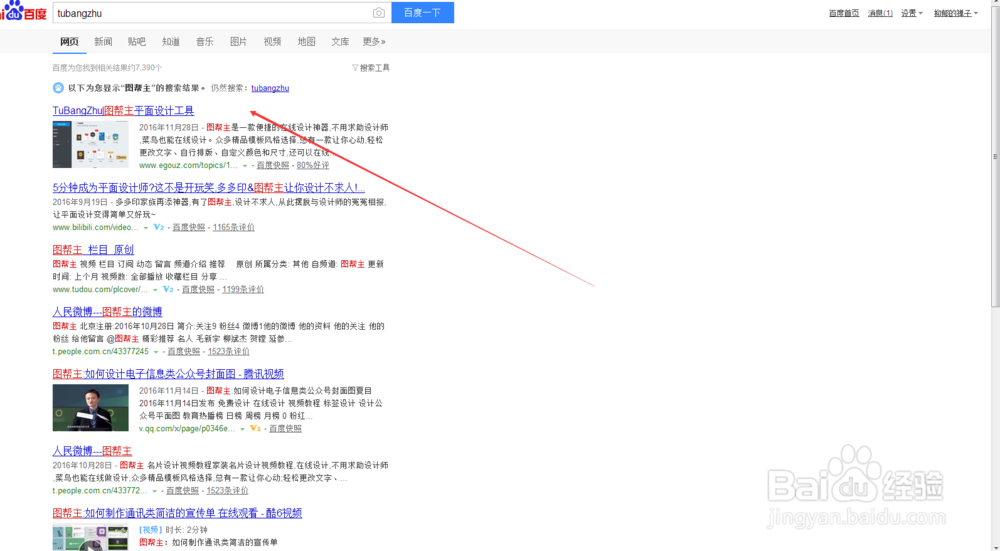Click the Baidu paw suggestion icon
The height and width of the screenshot is (551, 1000).
tap(58, 88)
